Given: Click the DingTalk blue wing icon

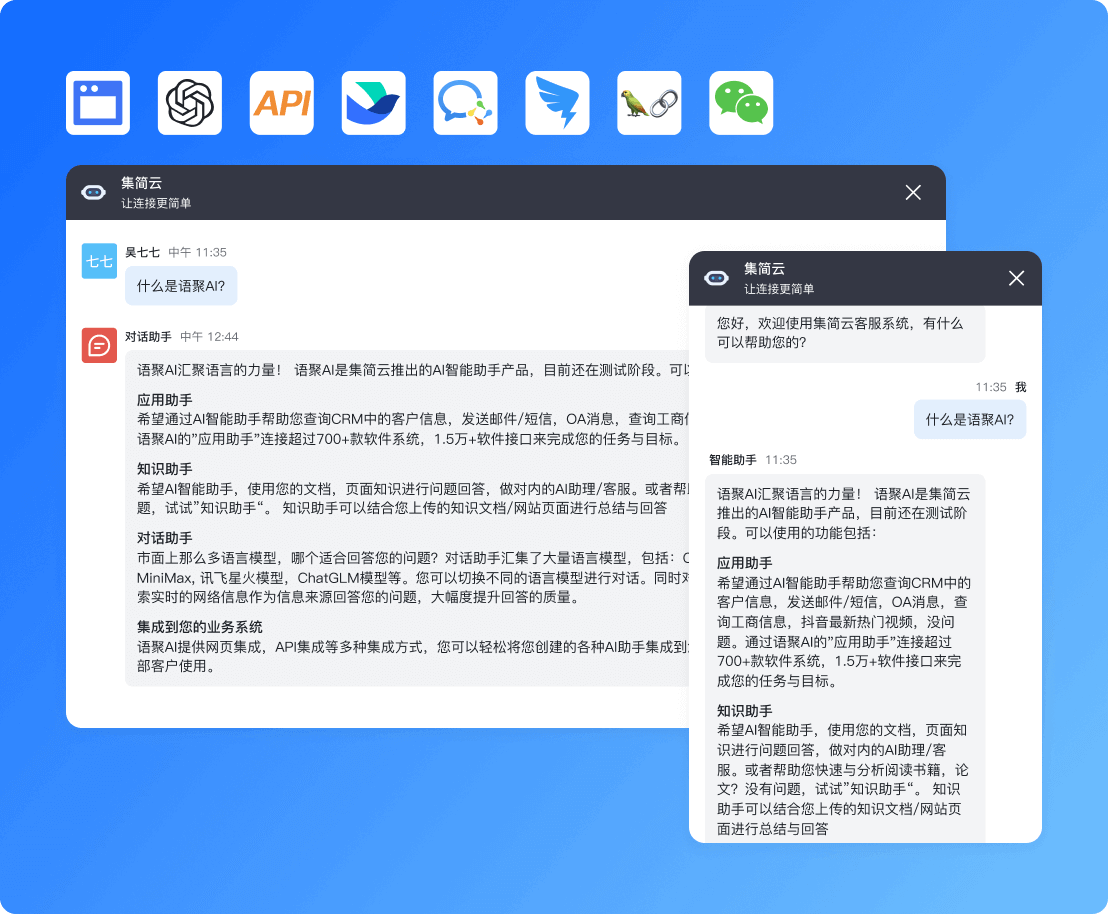Looking at the screenshot, I should pyautogui.click(x=557, y=103).
